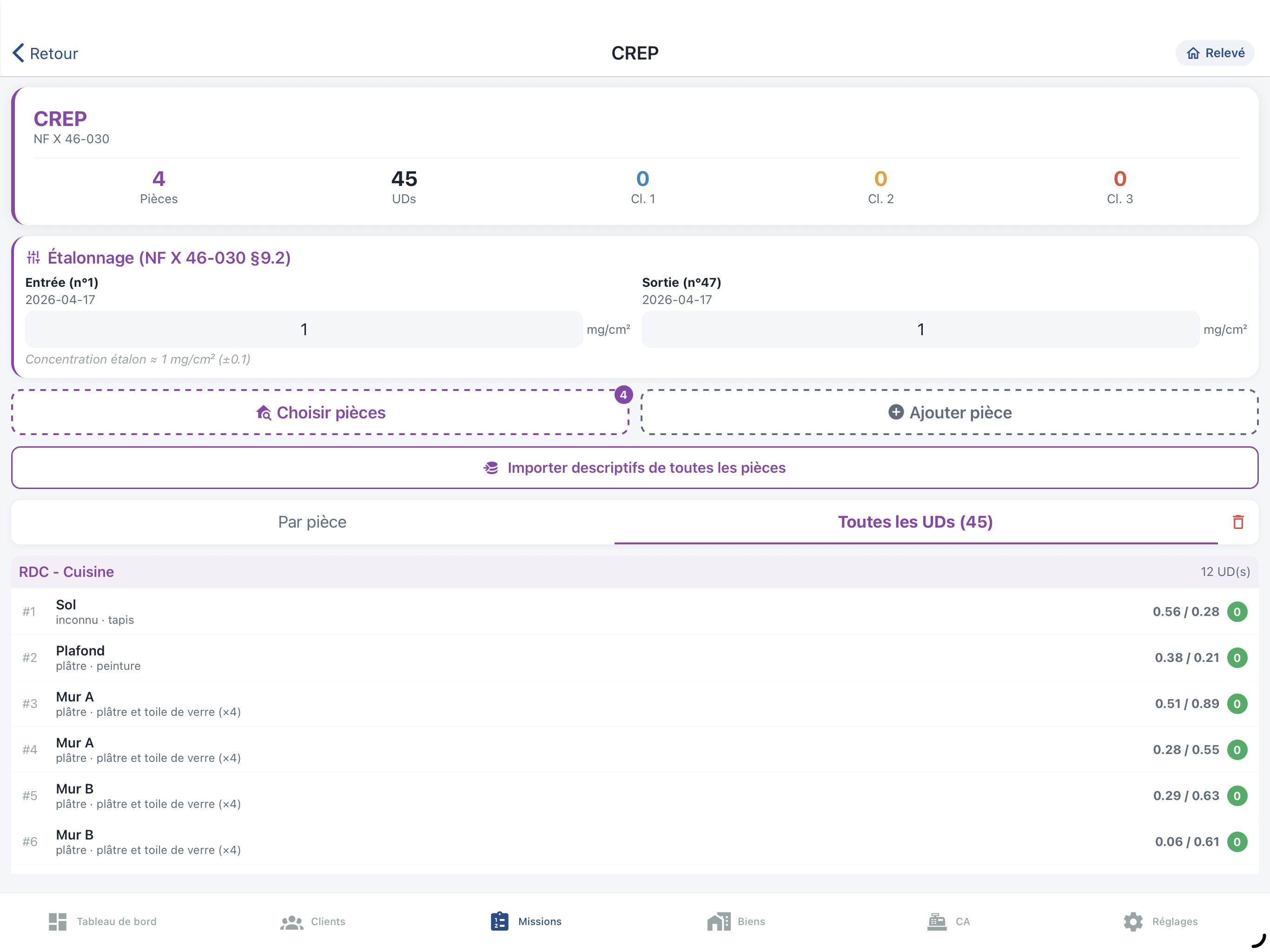Screen dimensions: 1270x952
Task: Click the Relevé home button
Action: click(x=1215, y=53)
